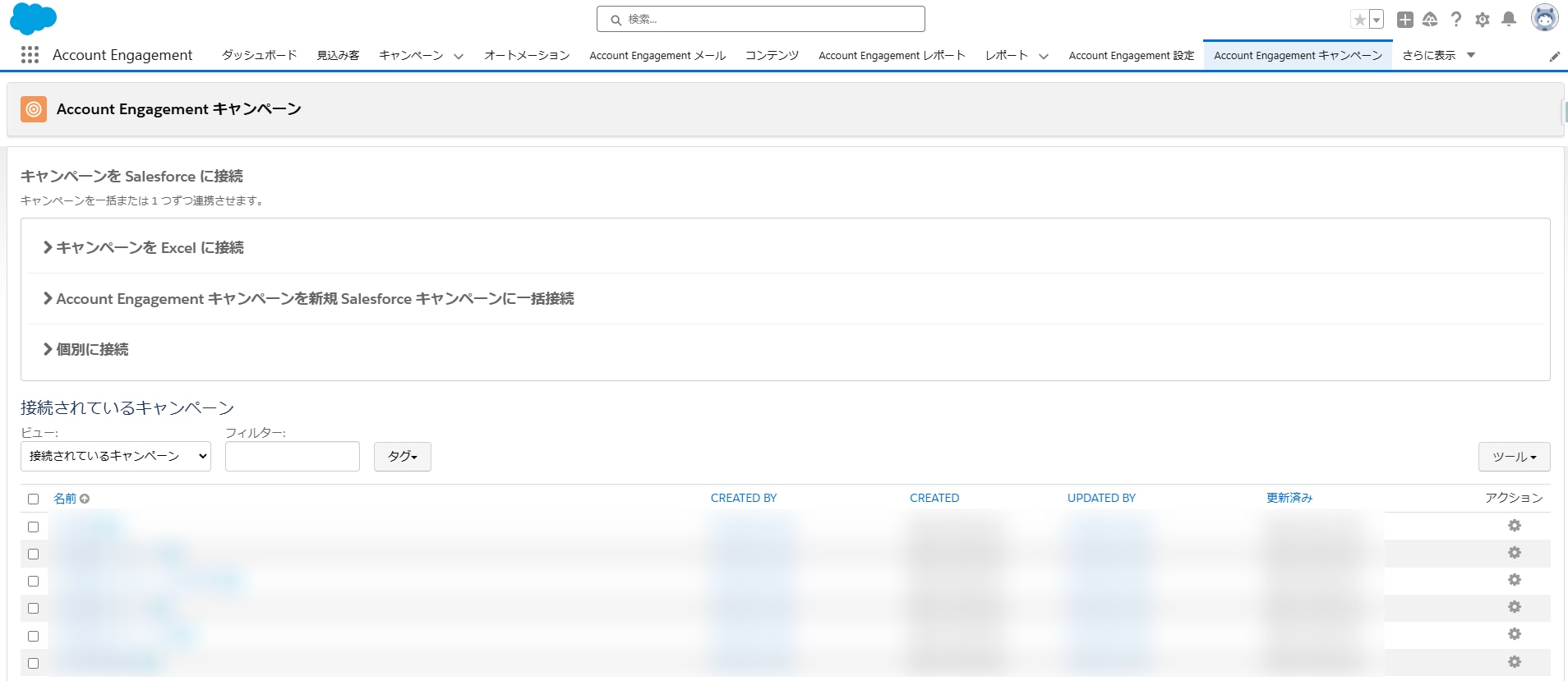Image resolution: width=1568 pixels, height=681 pixels.
Task: Click the user profile avatar
Action: tap(1545, 18)
